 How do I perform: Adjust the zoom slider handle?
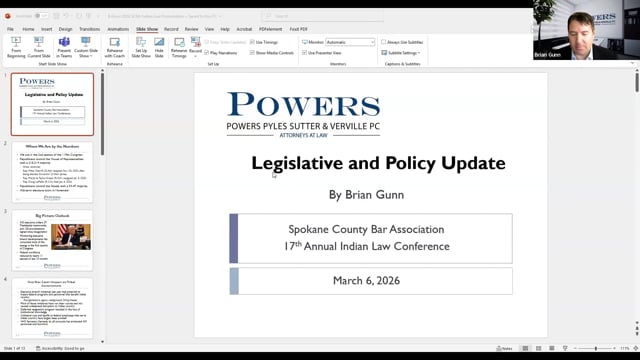coord(596,349)
